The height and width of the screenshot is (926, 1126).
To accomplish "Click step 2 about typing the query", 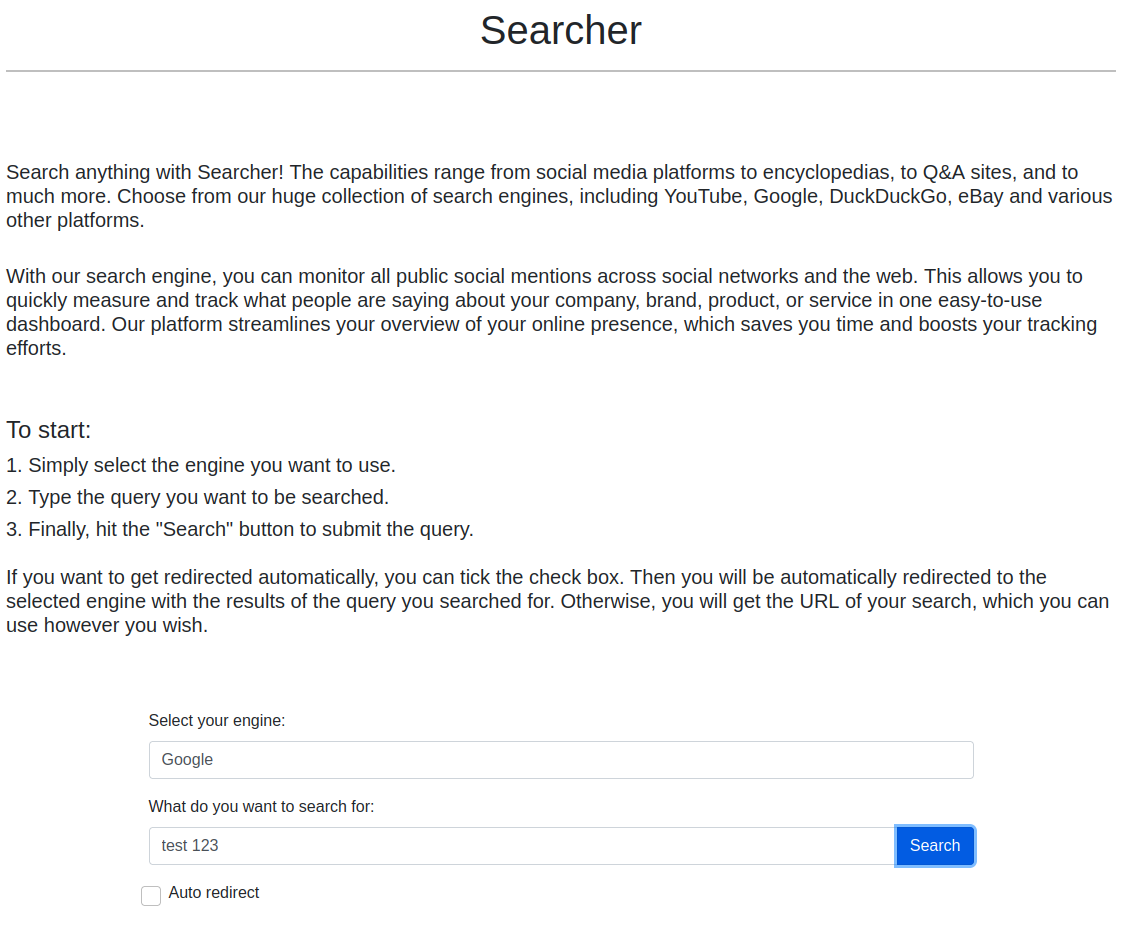I will tap(198, 497).
